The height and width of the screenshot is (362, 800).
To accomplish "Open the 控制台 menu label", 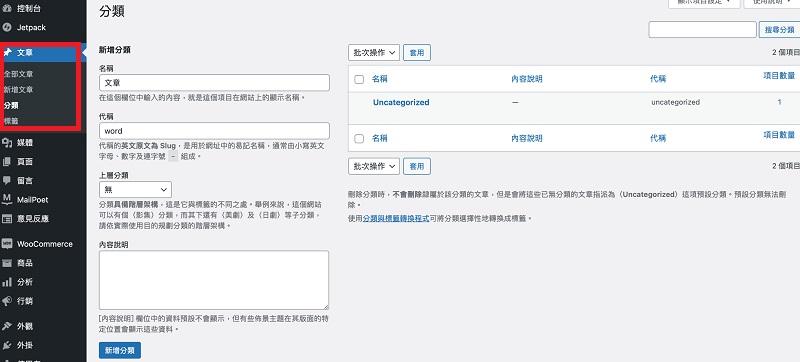I will (29, 9).
